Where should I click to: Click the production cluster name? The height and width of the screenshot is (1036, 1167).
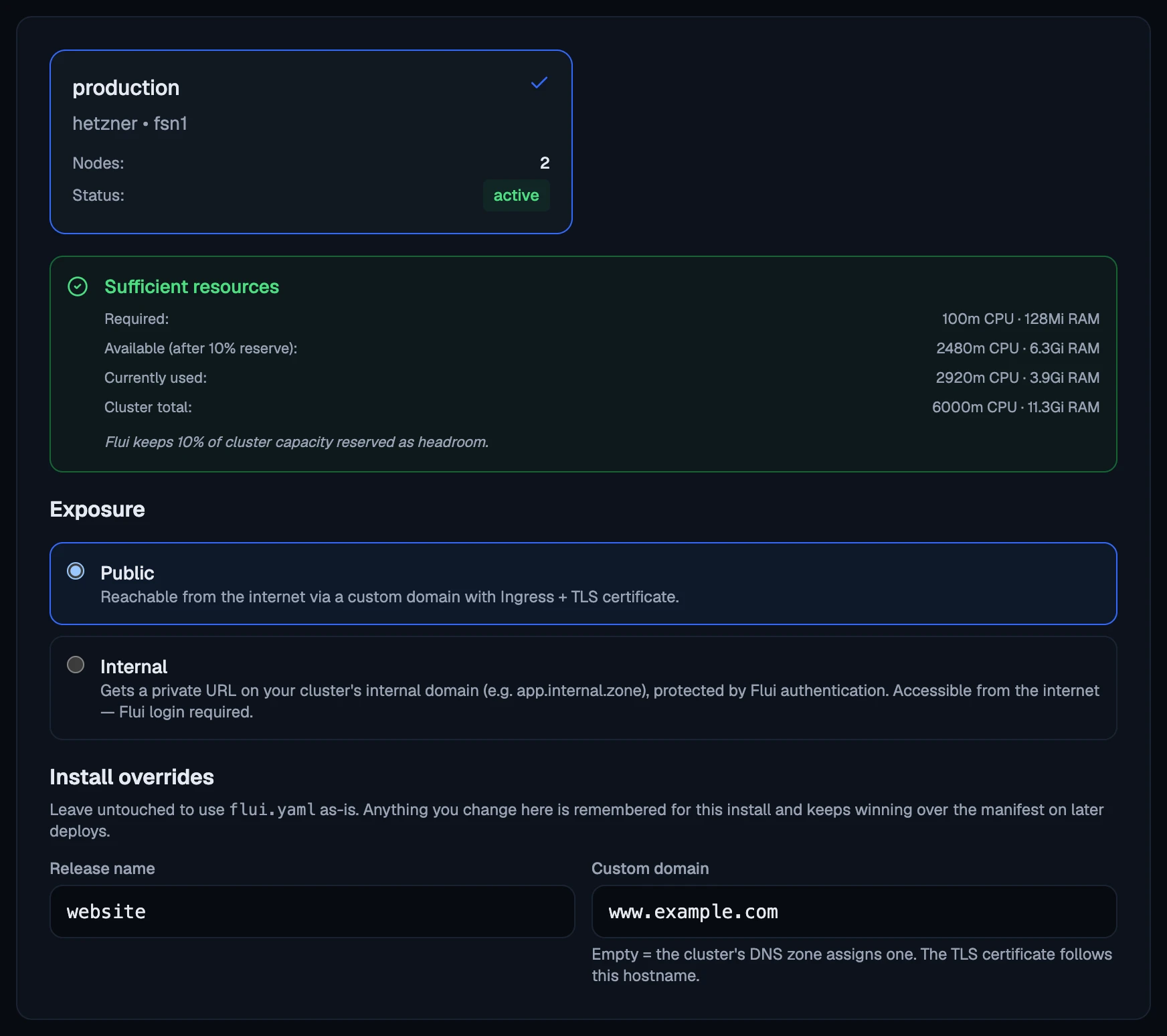126,88
